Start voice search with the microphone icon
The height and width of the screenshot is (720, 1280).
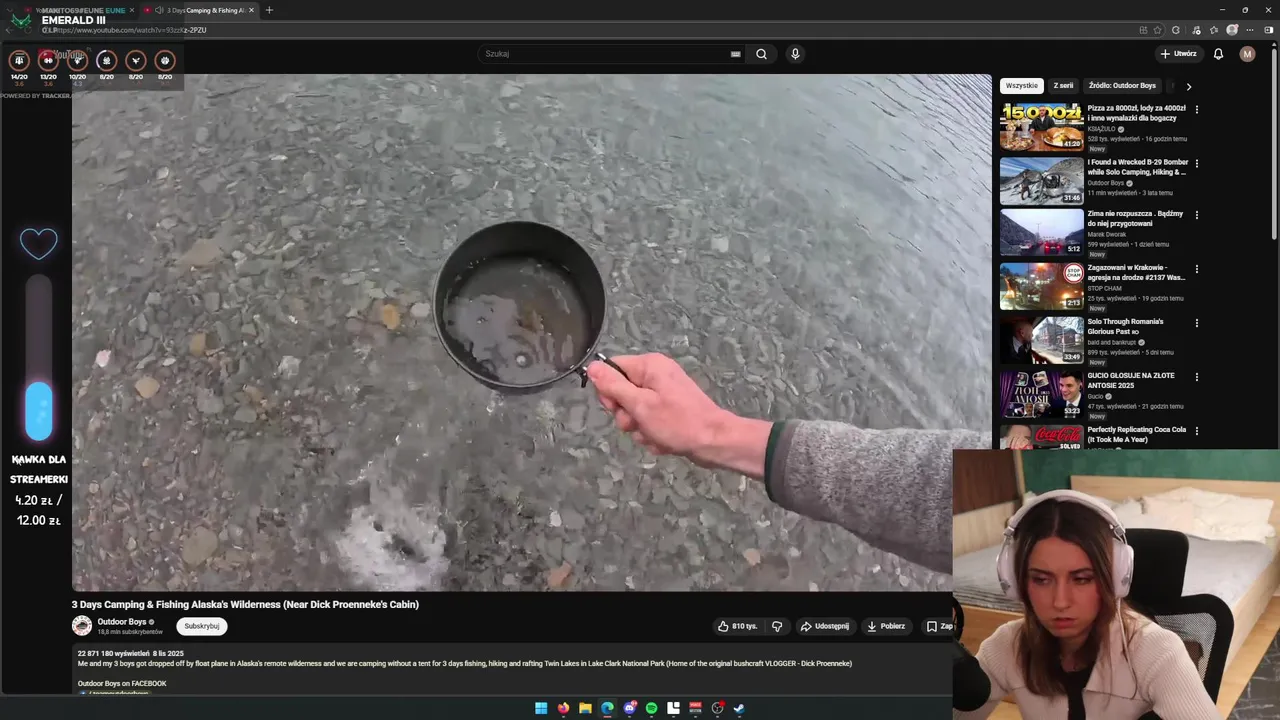(x=795, y=54)
